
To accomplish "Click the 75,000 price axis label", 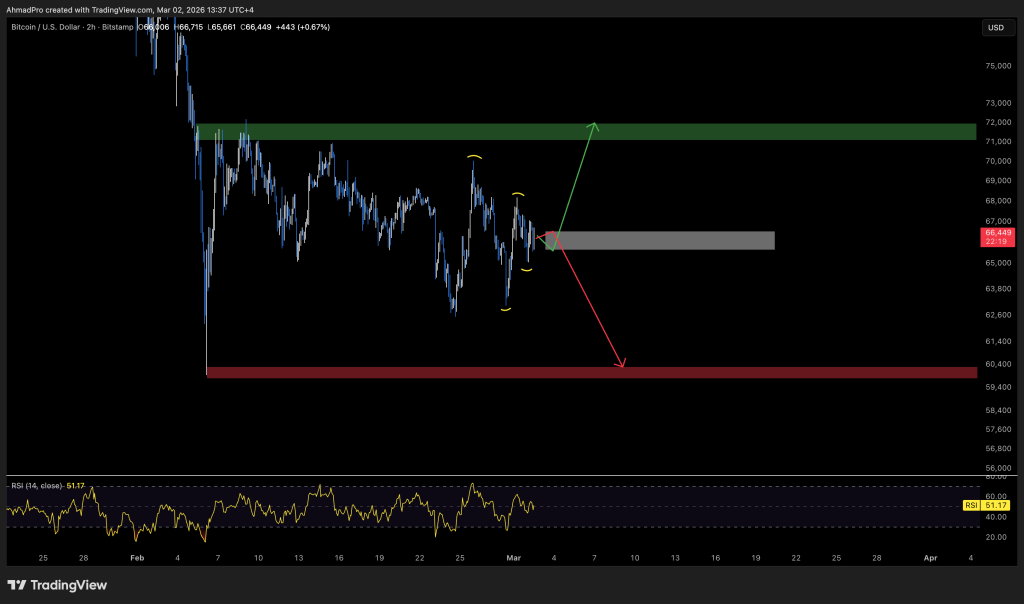I will 996,66.
